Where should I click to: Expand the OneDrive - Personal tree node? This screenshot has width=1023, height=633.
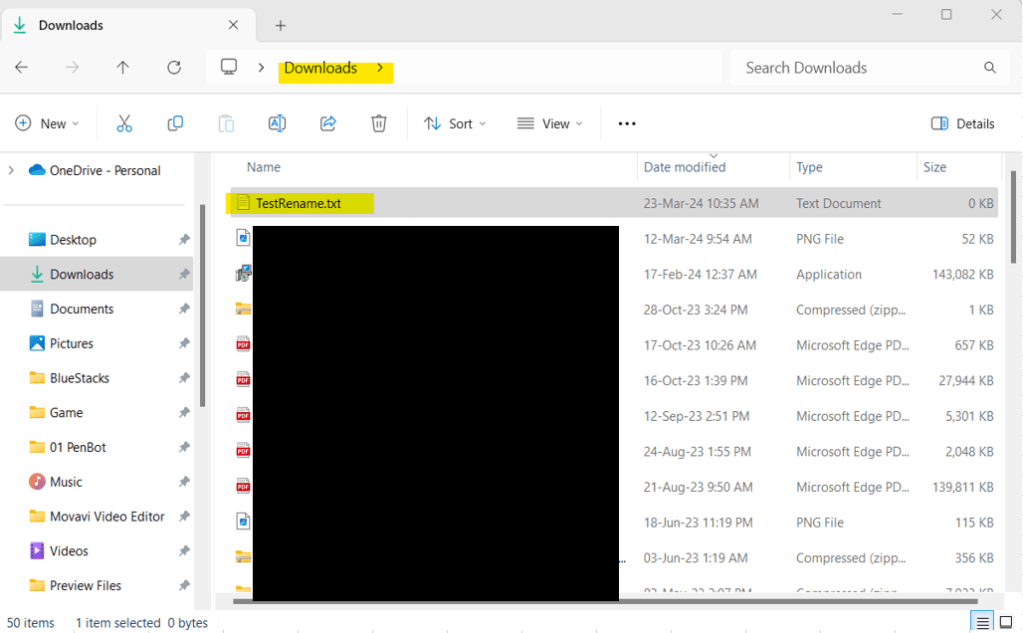tap(11, 170)
